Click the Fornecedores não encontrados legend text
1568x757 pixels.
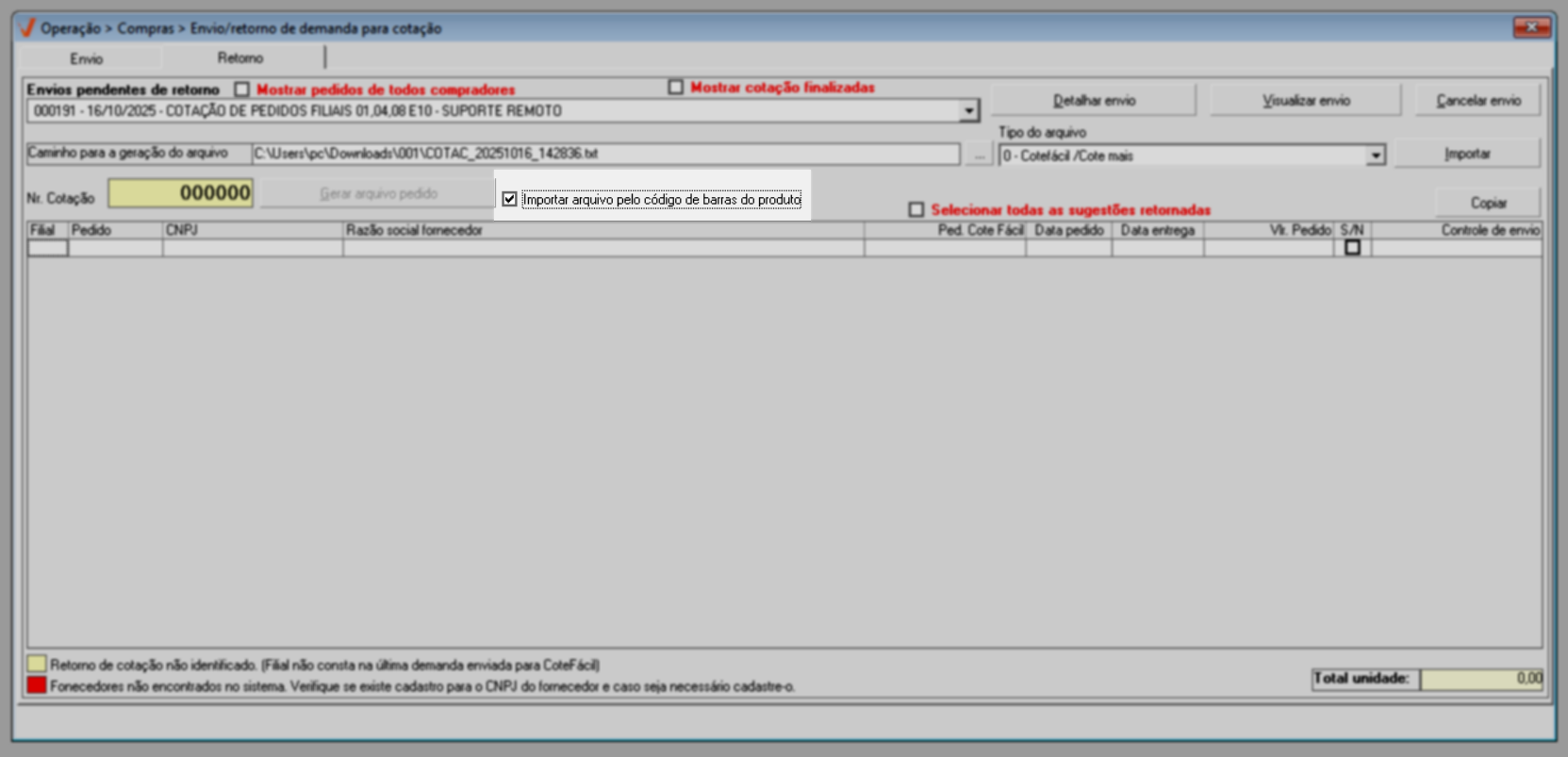pyautogui.click(x=422, y=686)
